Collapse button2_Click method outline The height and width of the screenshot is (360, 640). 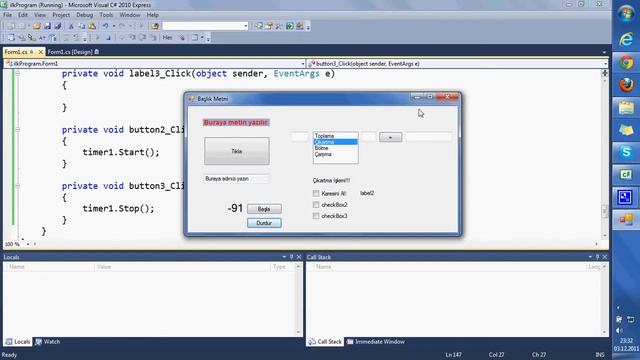click(x=17, y=129)
